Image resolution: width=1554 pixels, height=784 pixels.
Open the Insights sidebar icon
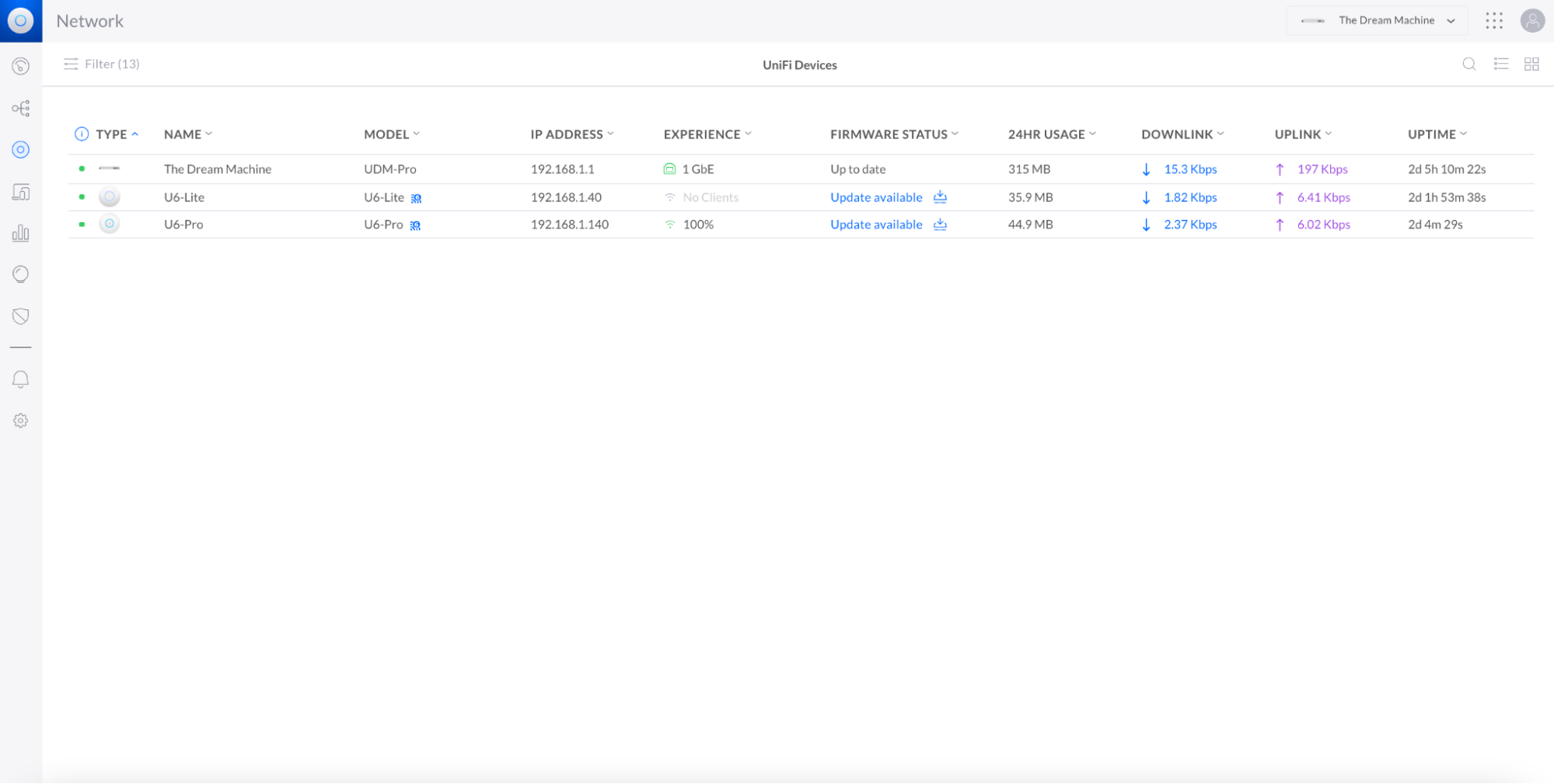21,274
